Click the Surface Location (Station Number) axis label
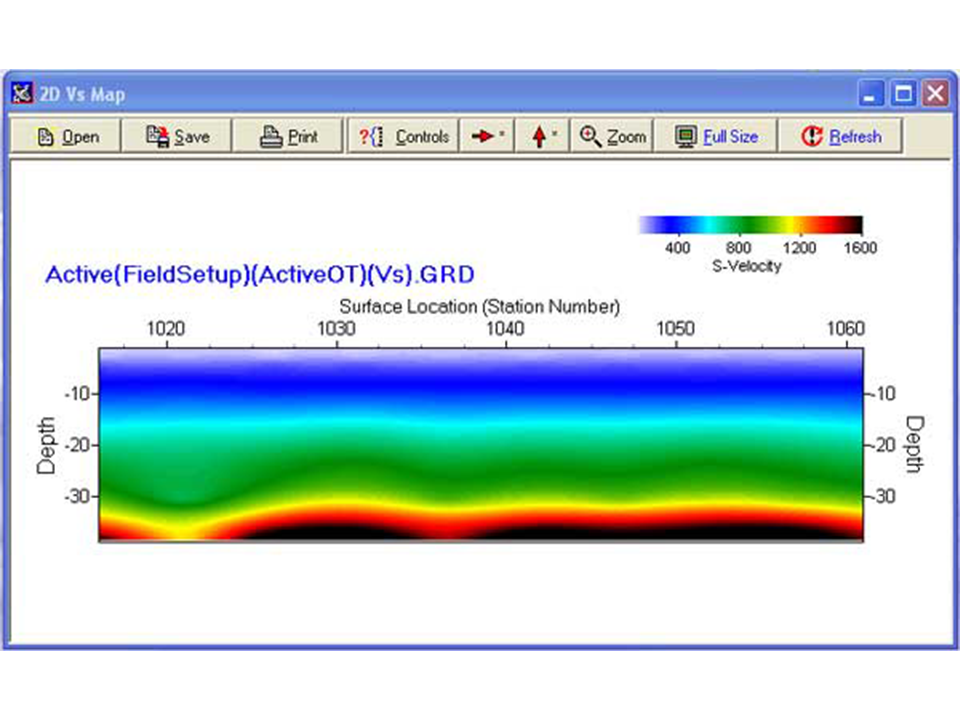 [x=479, y=306]
